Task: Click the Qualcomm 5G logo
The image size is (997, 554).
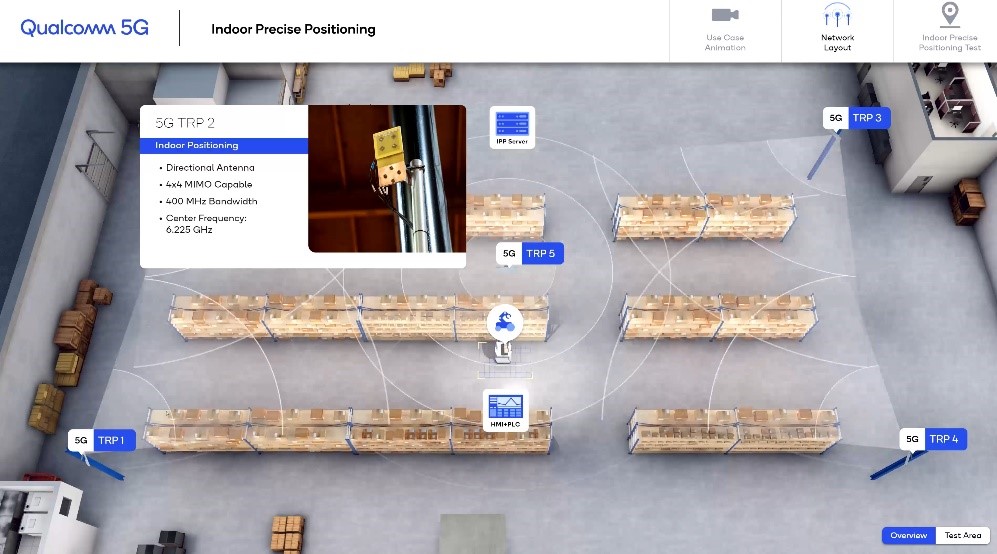Action: 85,28
